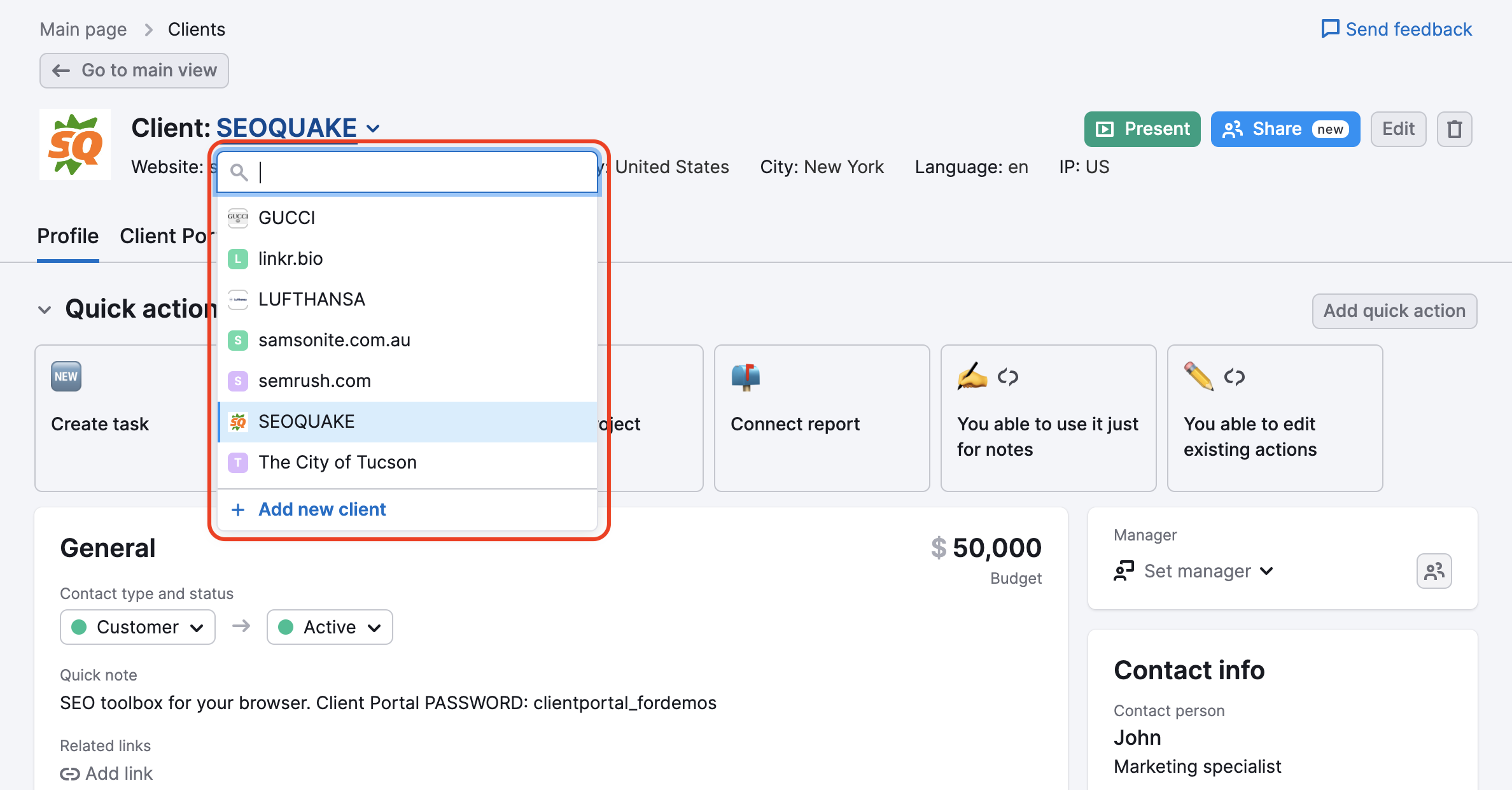1512x790 pixels.
Task: Click the green S icon for samsonite.com.au
Action: point(238,340)
